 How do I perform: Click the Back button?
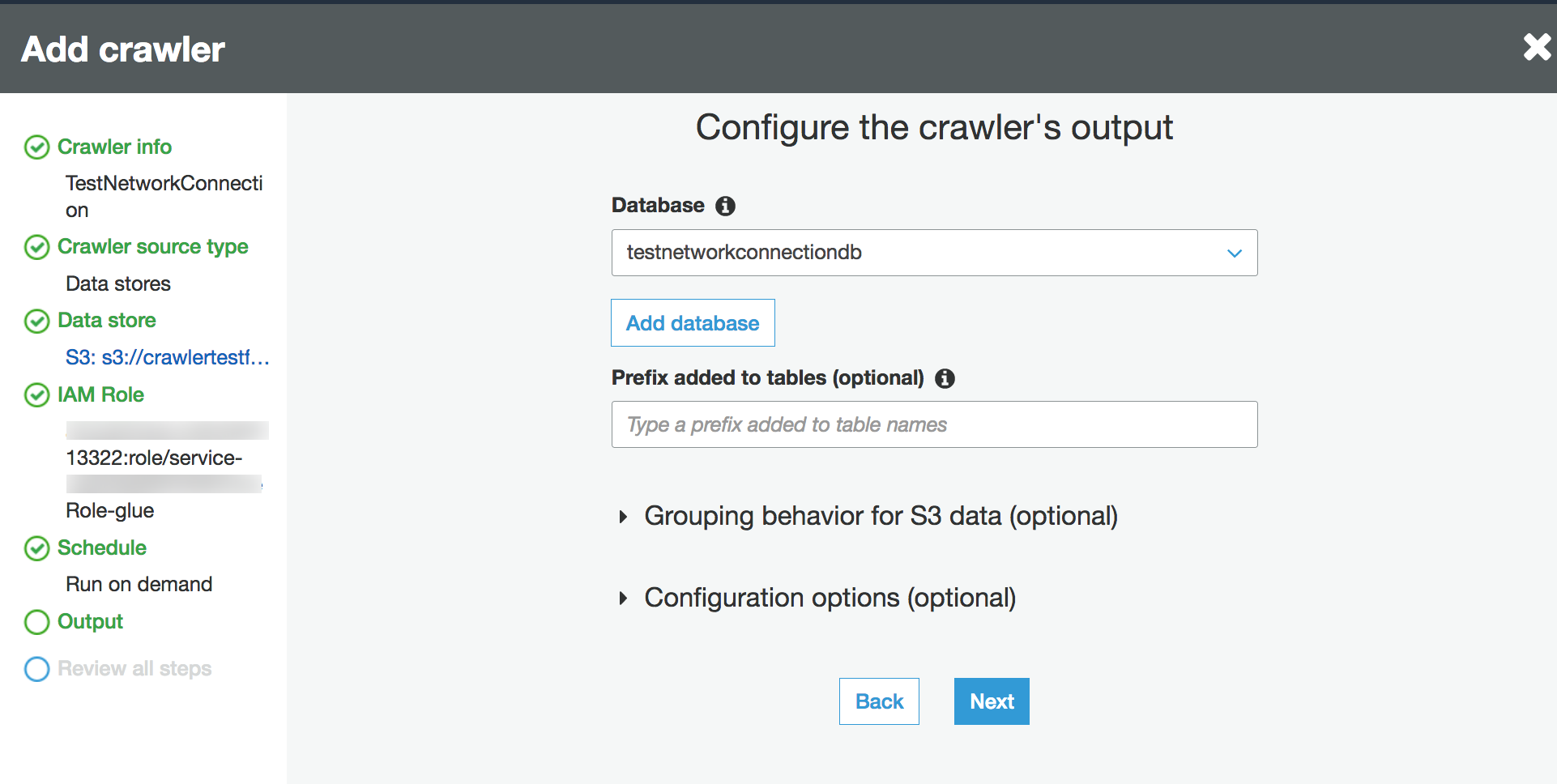click(x=879, y=701)
